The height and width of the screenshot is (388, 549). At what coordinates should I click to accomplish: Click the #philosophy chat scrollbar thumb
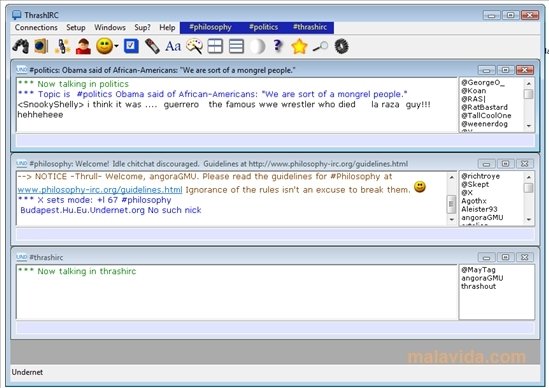point(451,204)
